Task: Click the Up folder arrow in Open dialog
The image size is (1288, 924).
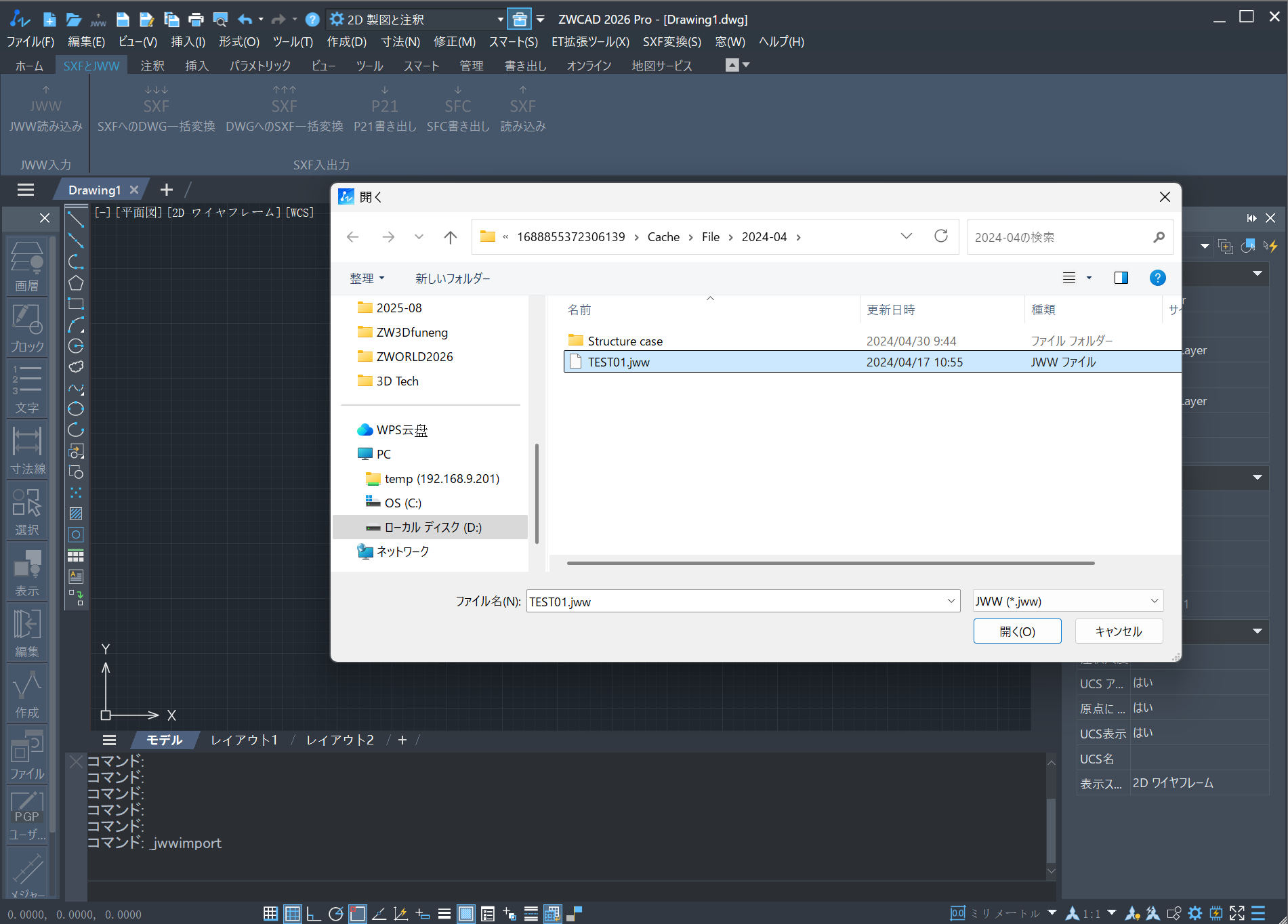Action: (x=451, y=237)
